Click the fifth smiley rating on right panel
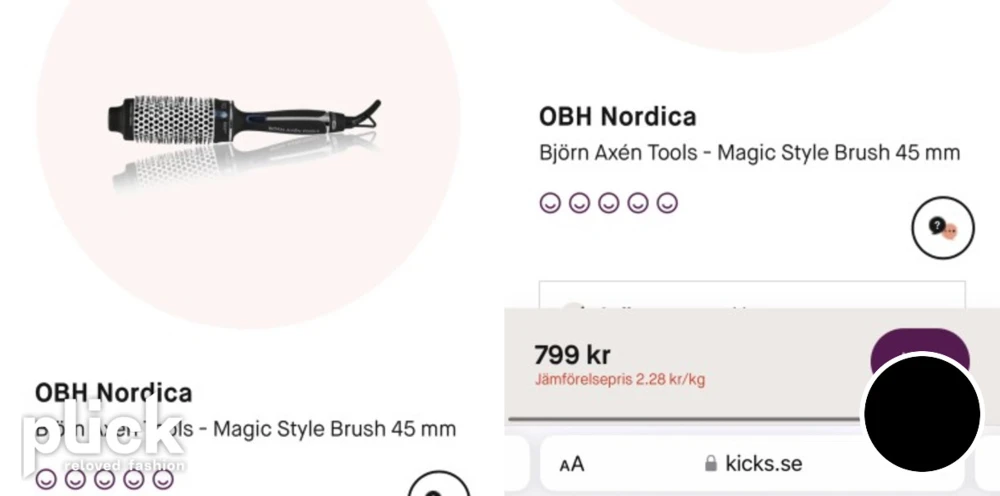 pyautogui.click(x=667, y=203)
